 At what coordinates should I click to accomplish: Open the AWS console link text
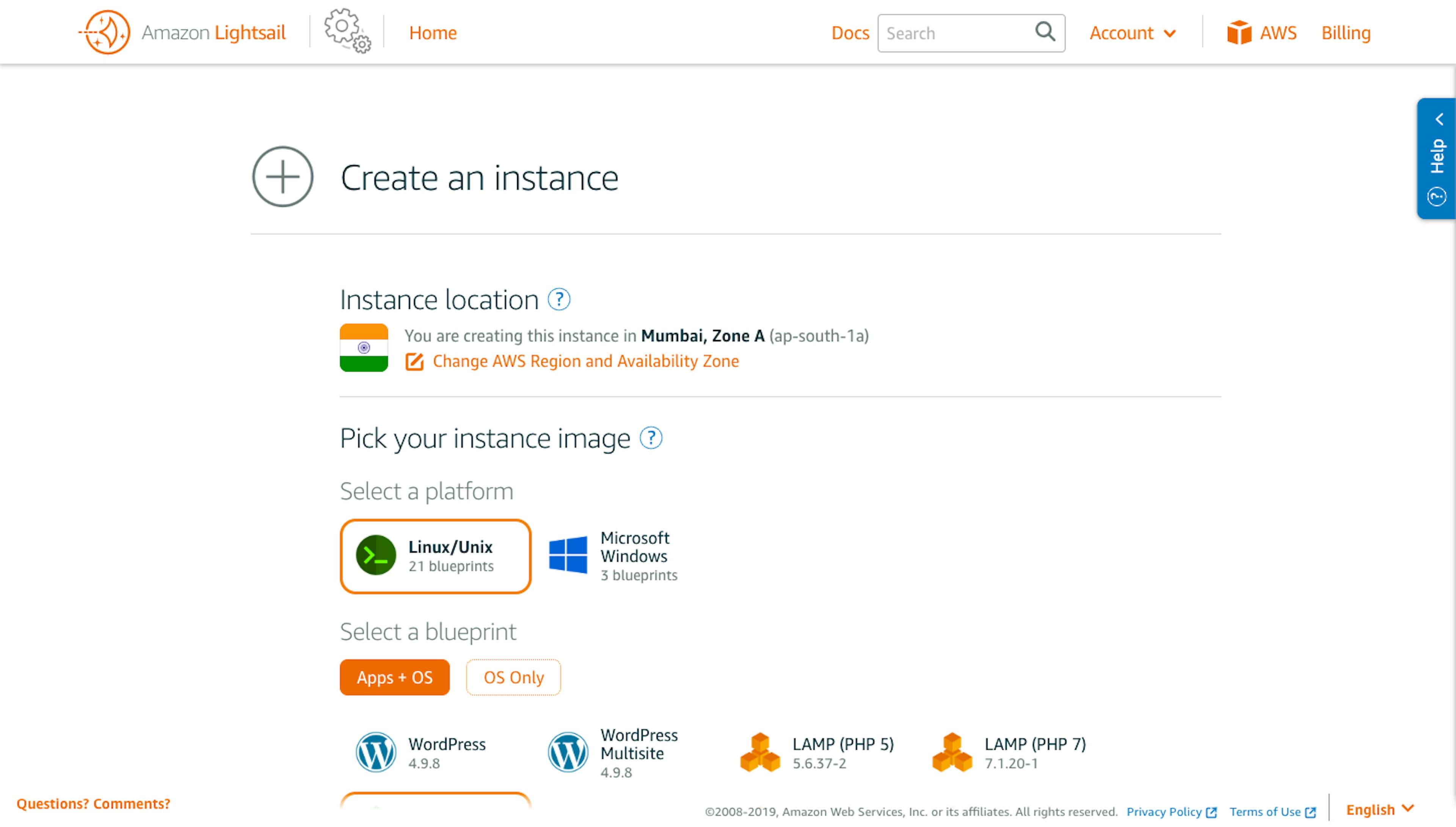click(1278, 33)
